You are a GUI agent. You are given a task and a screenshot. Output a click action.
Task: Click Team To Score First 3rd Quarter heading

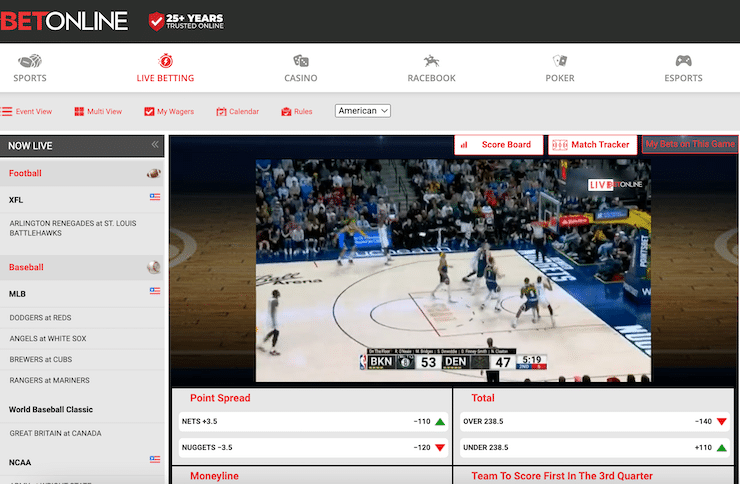[562, 476]
